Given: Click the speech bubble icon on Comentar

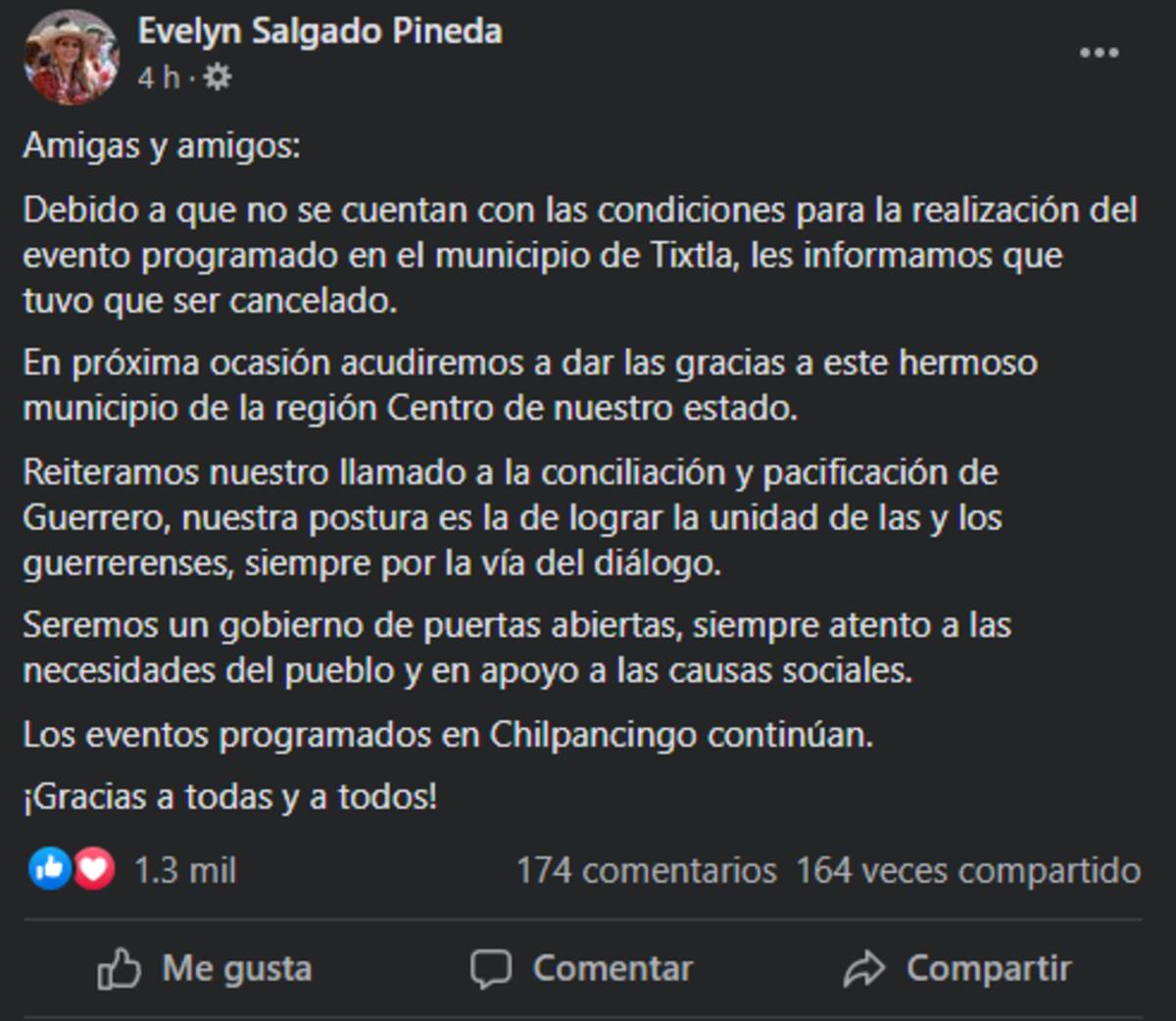Looking at the screenshot, I should [491, 969].
